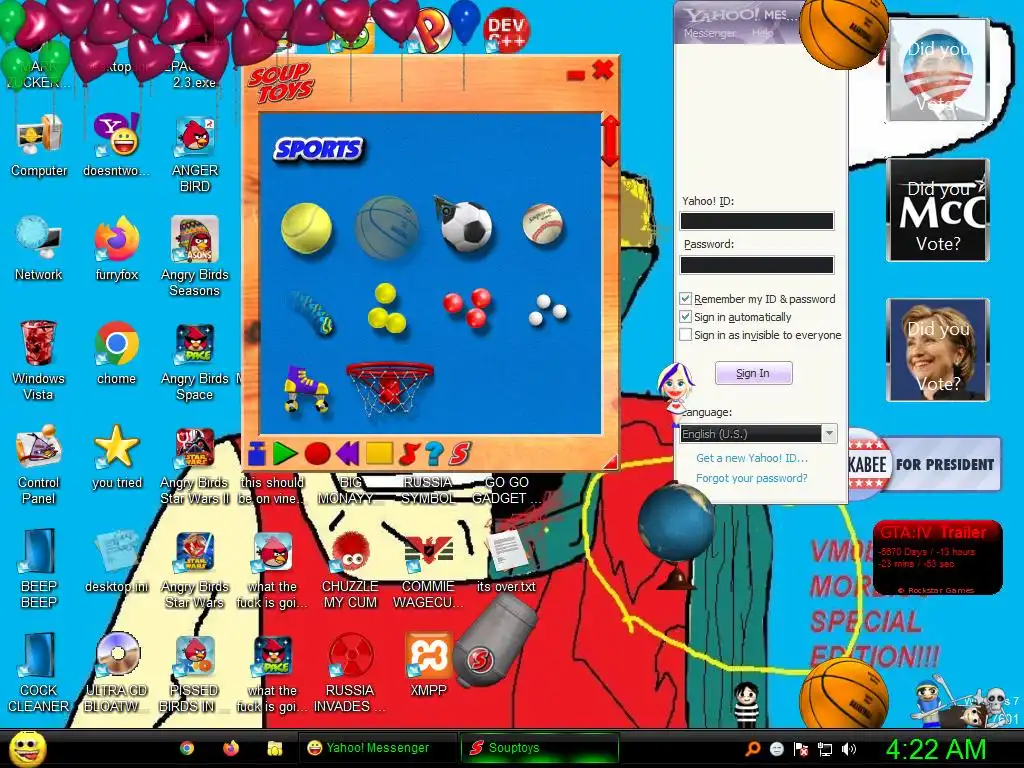This screenshot has height=768, width=1024.
Task: Open the desktop.ini file icon
Action: [117, 561]
